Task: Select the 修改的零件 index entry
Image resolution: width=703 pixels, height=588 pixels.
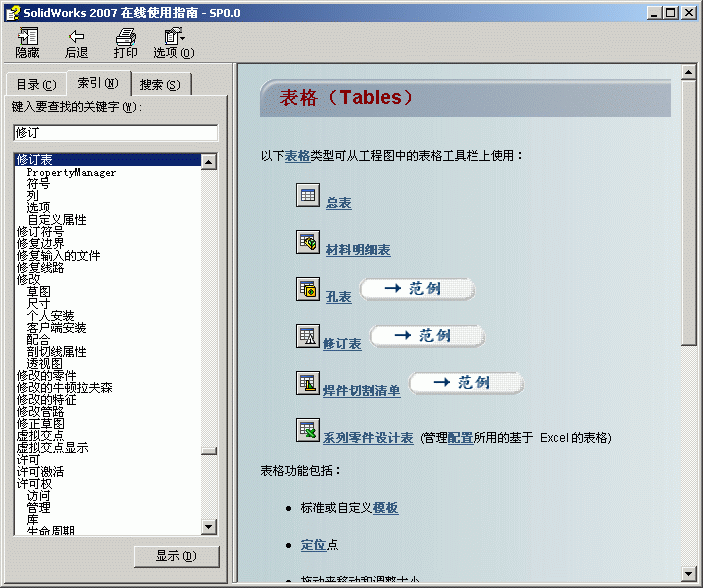Action: pyautogui.click(x=46, y=375)
